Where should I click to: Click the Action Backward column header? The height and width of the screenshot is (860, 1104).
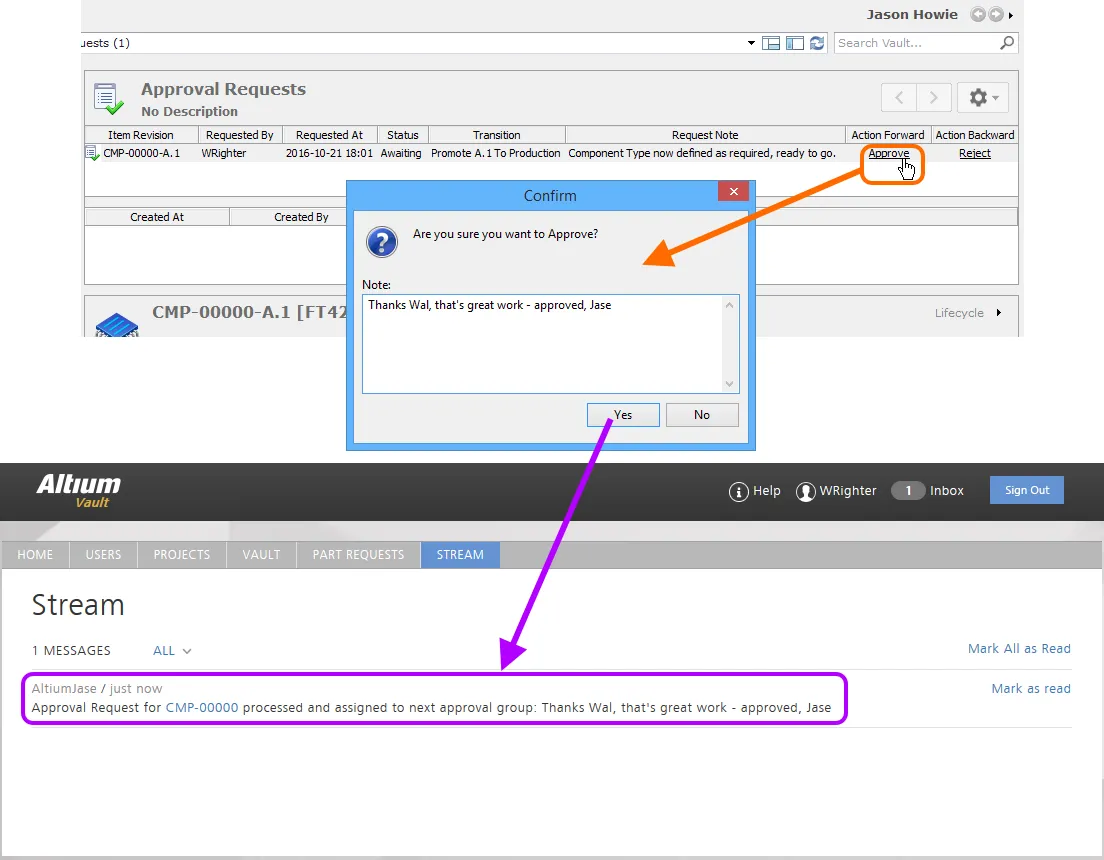[974, 135]
